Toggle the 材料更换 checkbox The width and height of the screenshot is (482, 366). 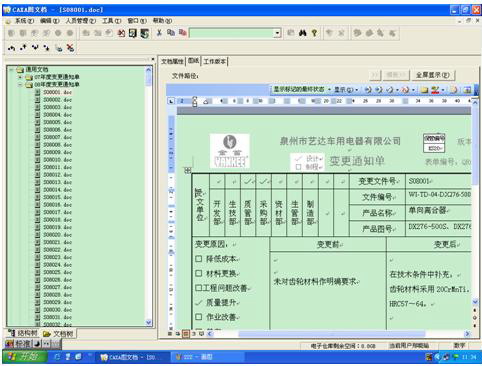tap(199, 273)
